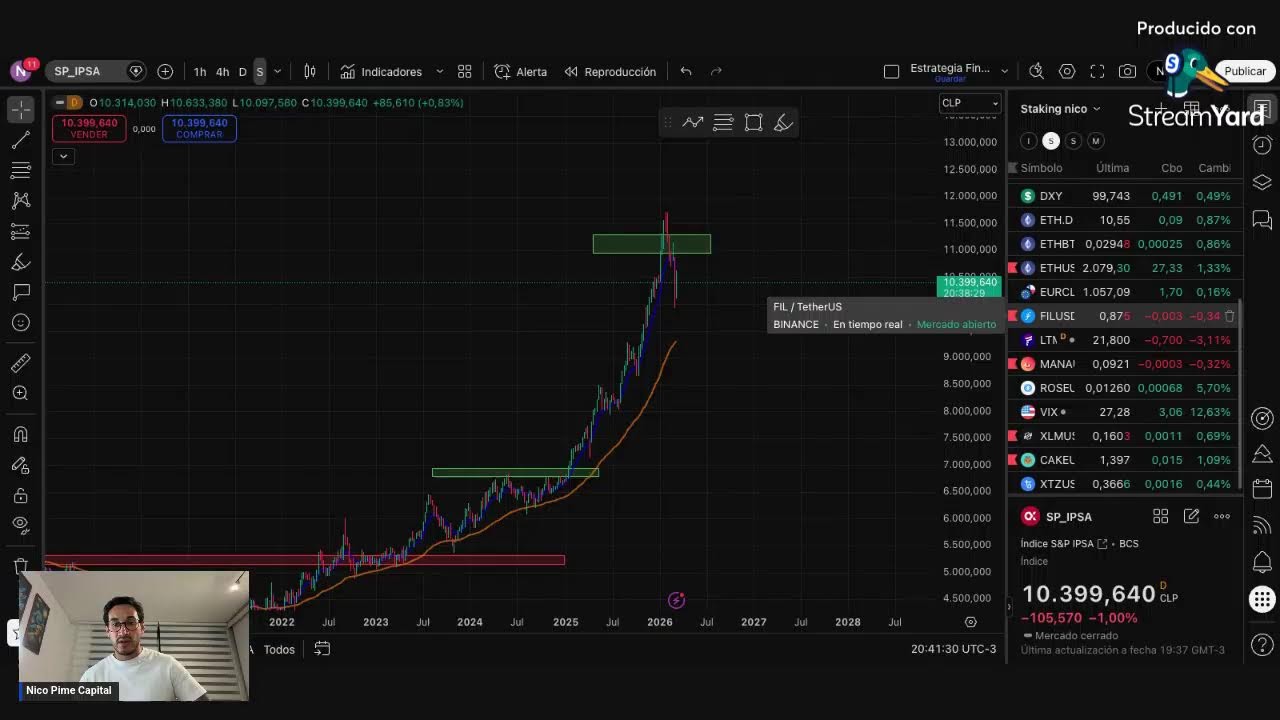
Task: Toggle stay in drawing mode
Action: (21, 465)
